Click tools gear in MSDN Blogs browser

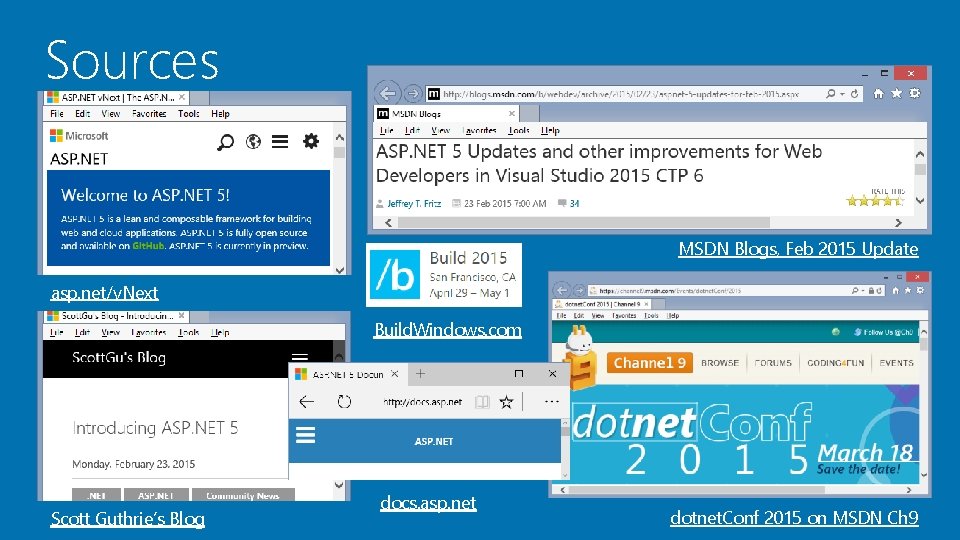pyautogui.click(x=915, y=93)
